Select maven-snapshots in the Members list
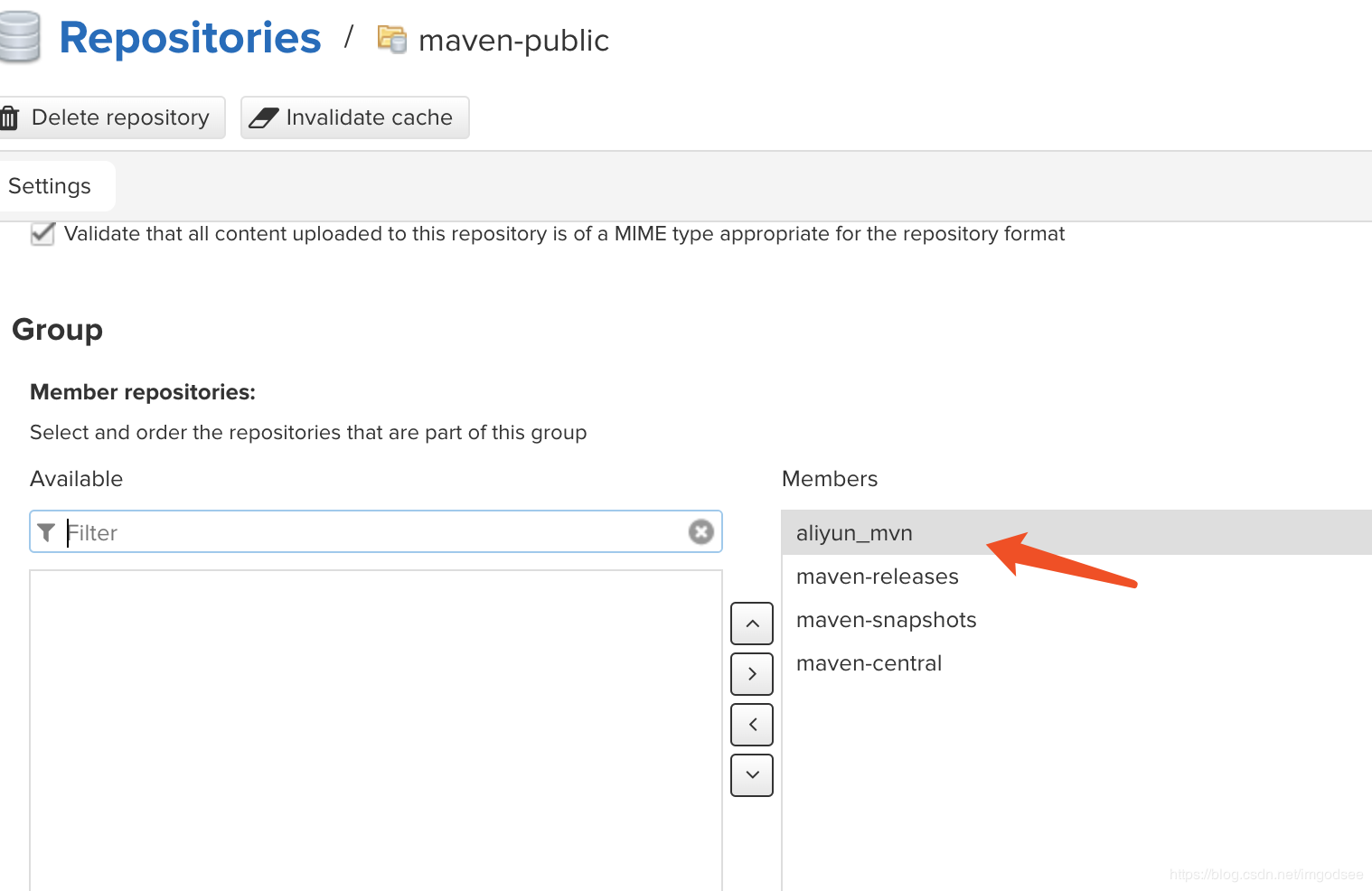Image resolution: width=1372 pixels, height=891 pixels. pos(1076,620)
